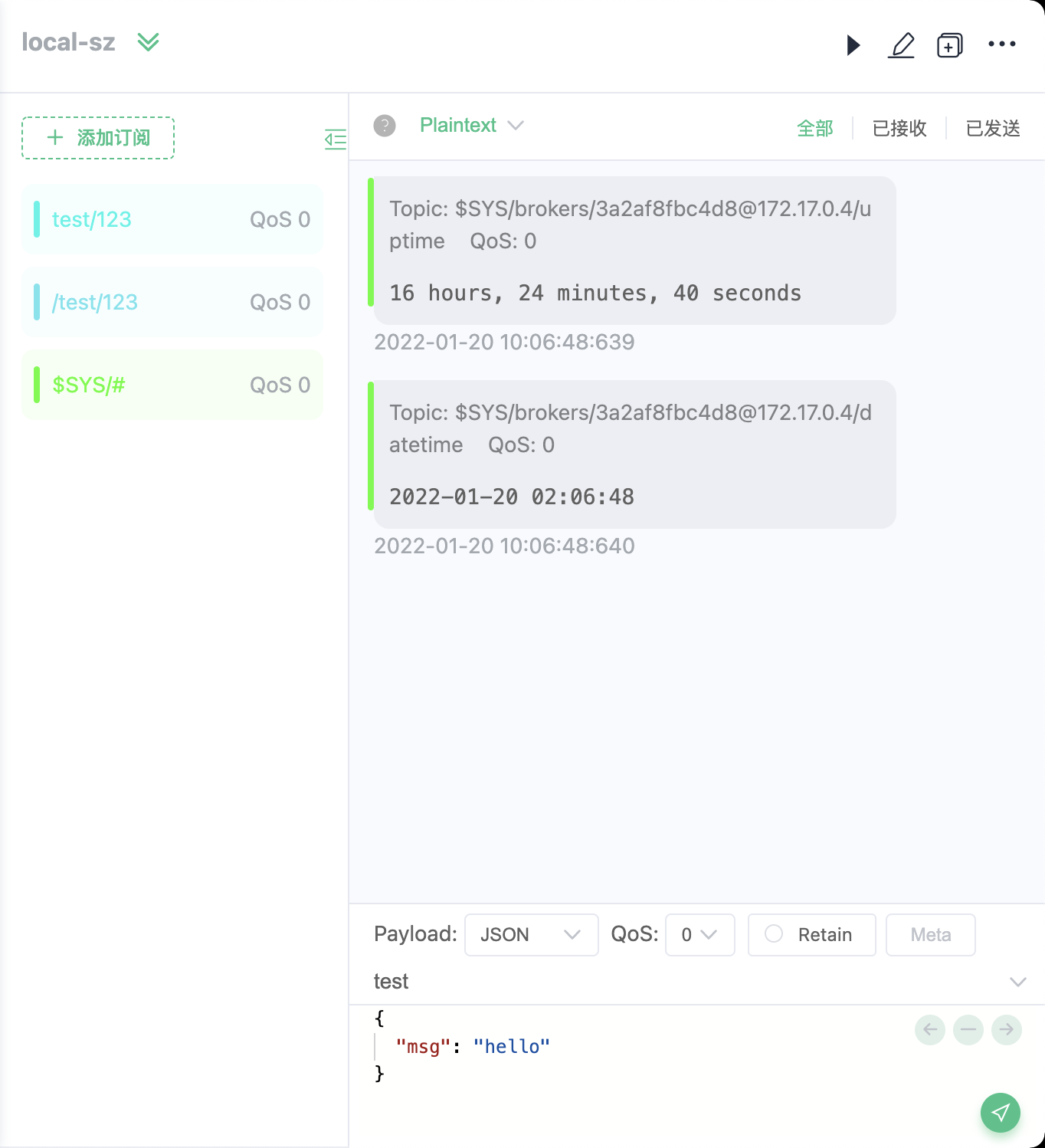
Task: Switch to the 已接收 messages tab
Action: click(x=899, y=128)
